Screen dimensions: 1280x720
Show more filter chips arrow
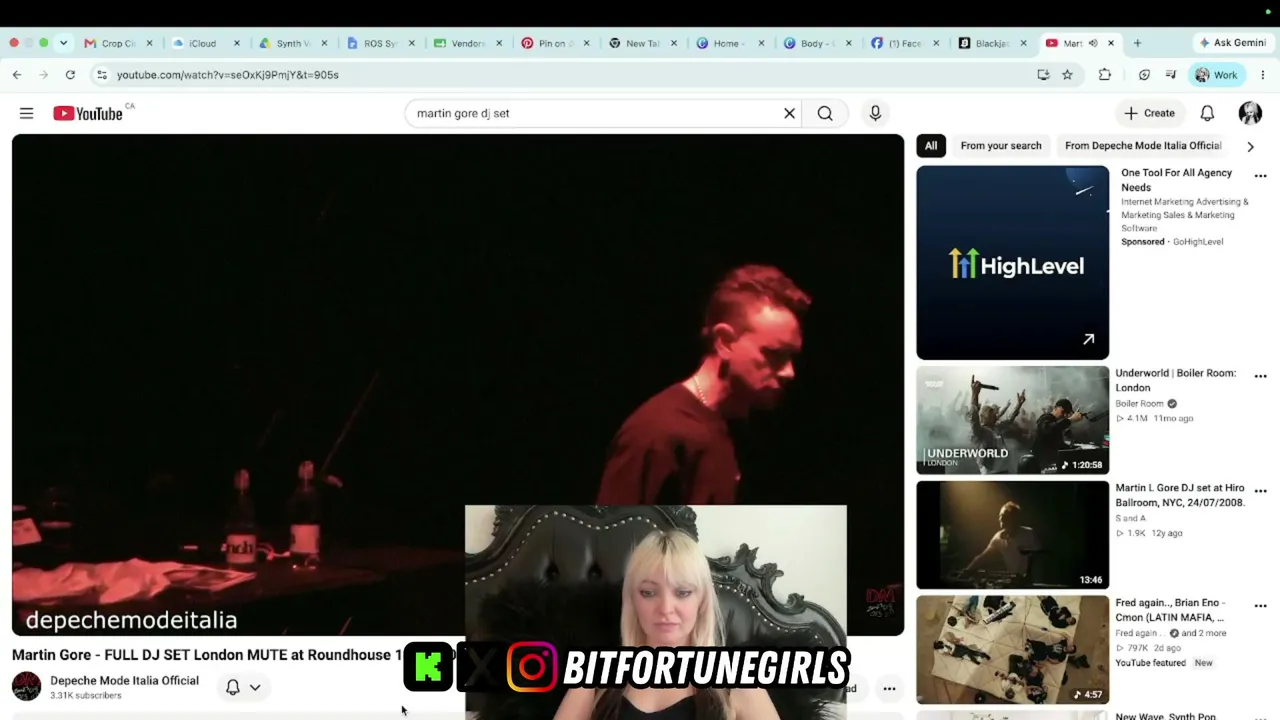tap(1250, 146)
